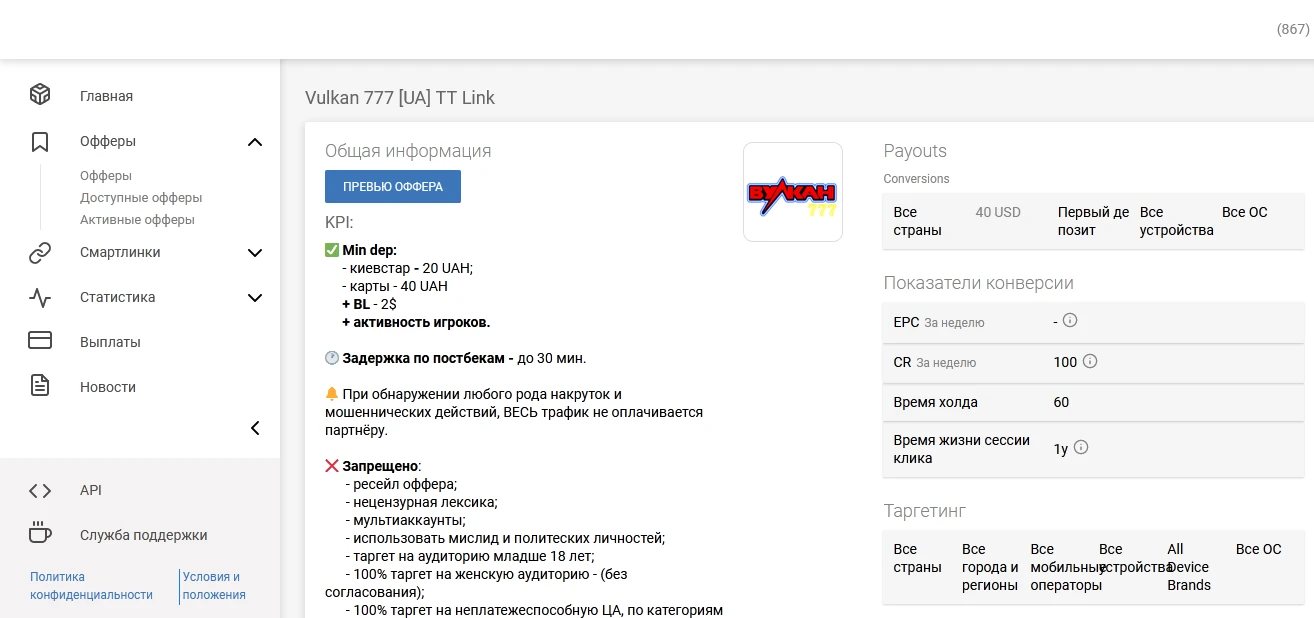
Task: Click the Время холда value 60
Action: (x=1061, y=402)
